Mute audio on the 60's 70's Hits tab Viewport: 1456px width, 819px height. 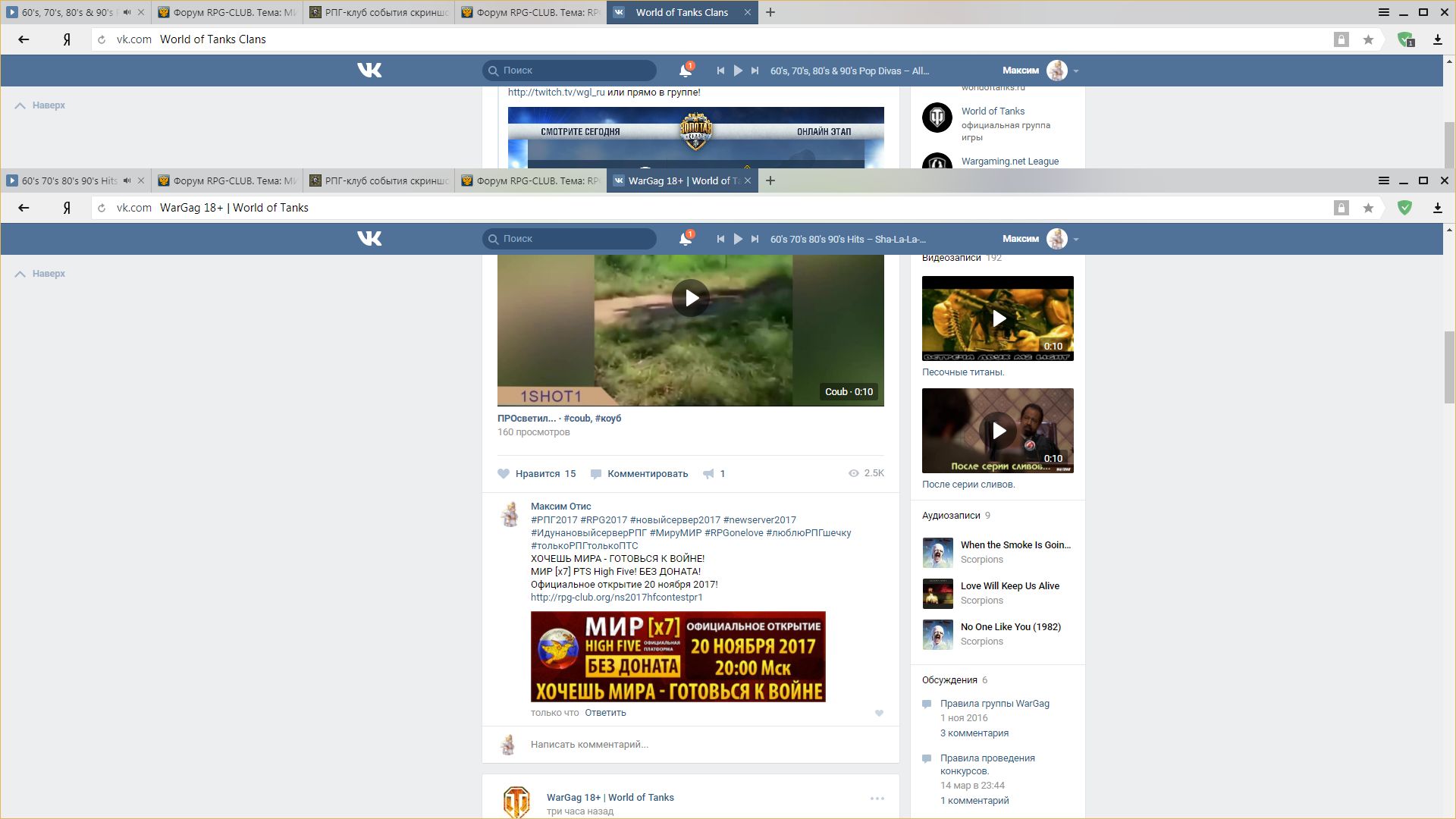tap(127, 180)
